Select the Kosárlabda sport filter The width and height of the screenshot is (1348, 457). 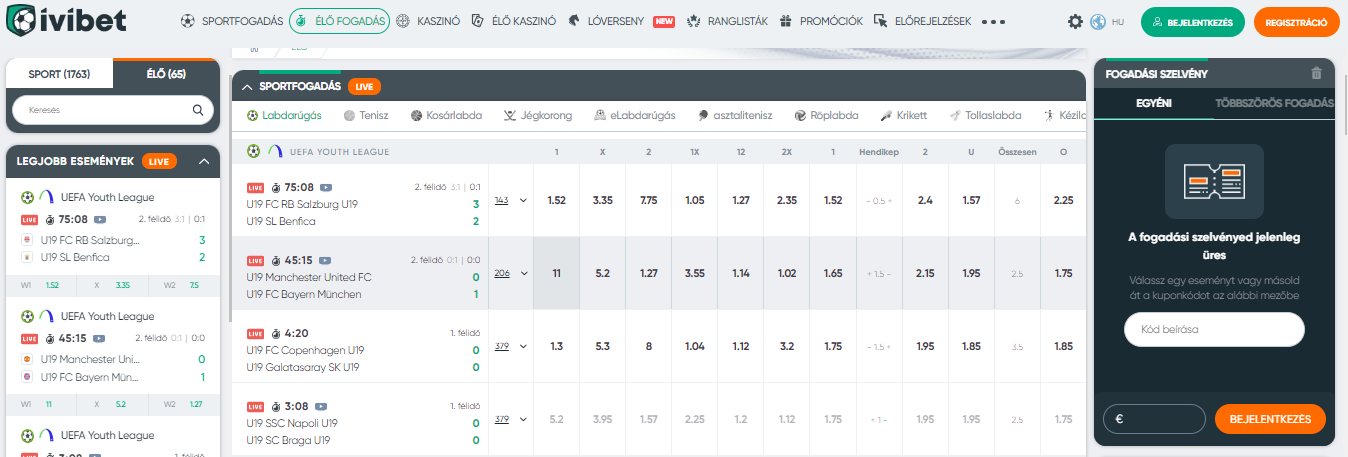[x=446, y=115]
